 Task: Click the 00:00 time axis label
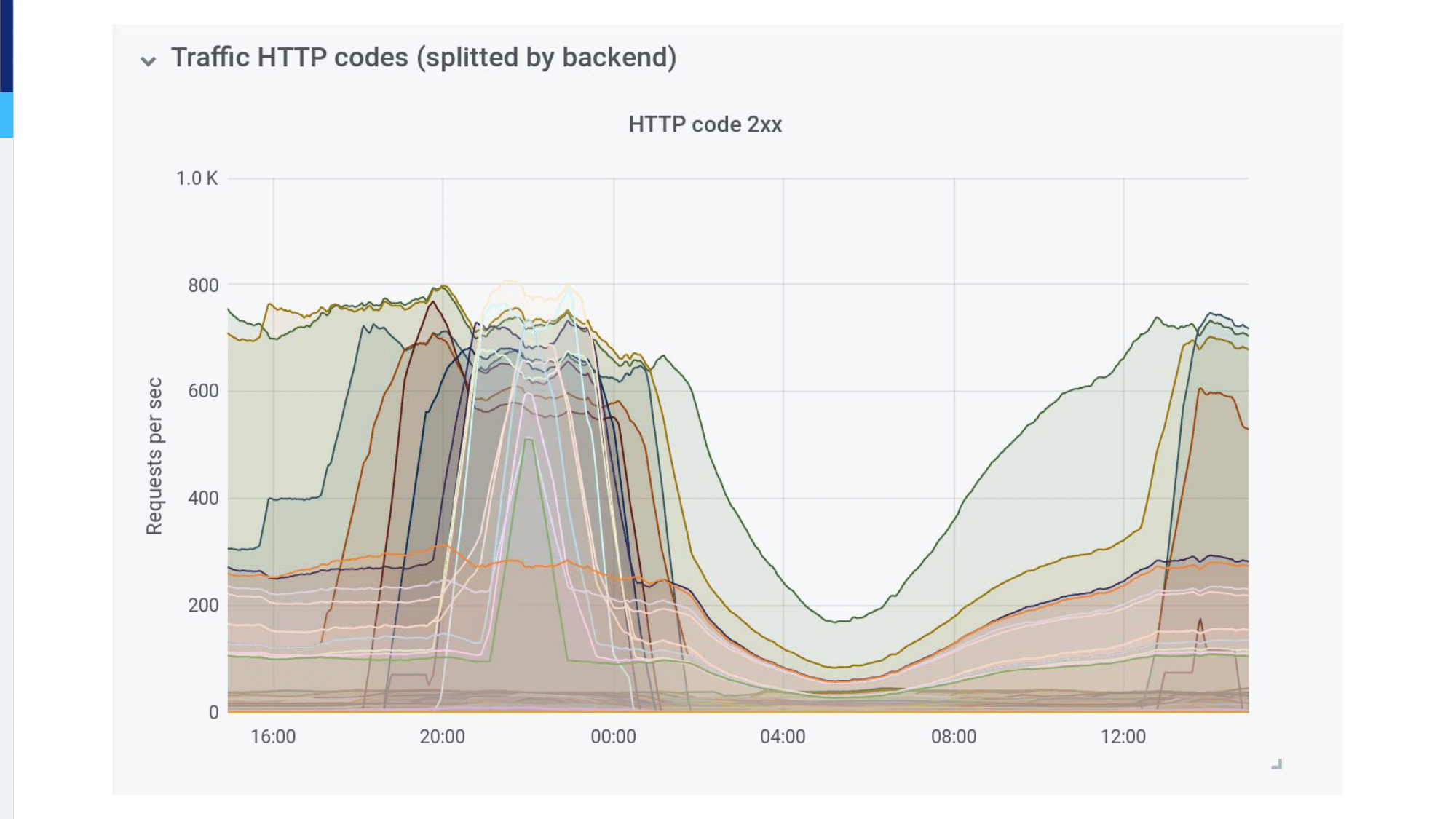click(x=613, y=737)
